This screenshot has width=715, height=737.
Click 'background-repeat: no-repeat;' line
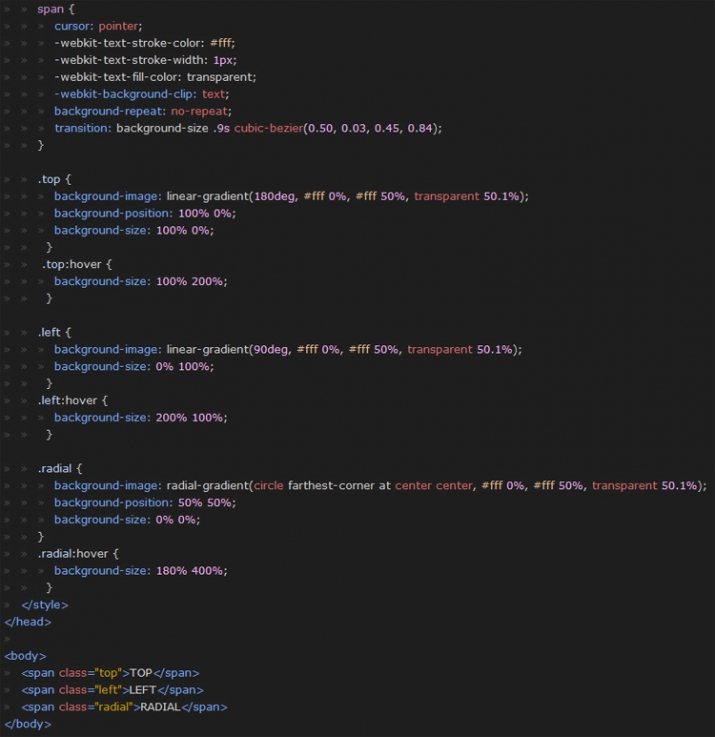(x=143, y=111)
